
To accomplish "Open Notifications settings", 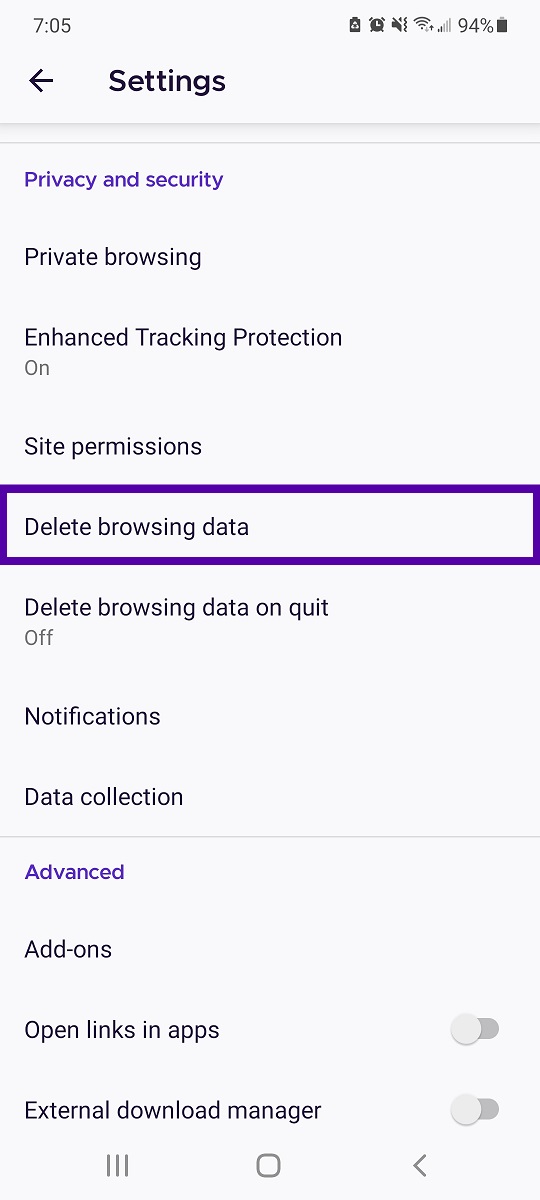I will coord(270,716).
